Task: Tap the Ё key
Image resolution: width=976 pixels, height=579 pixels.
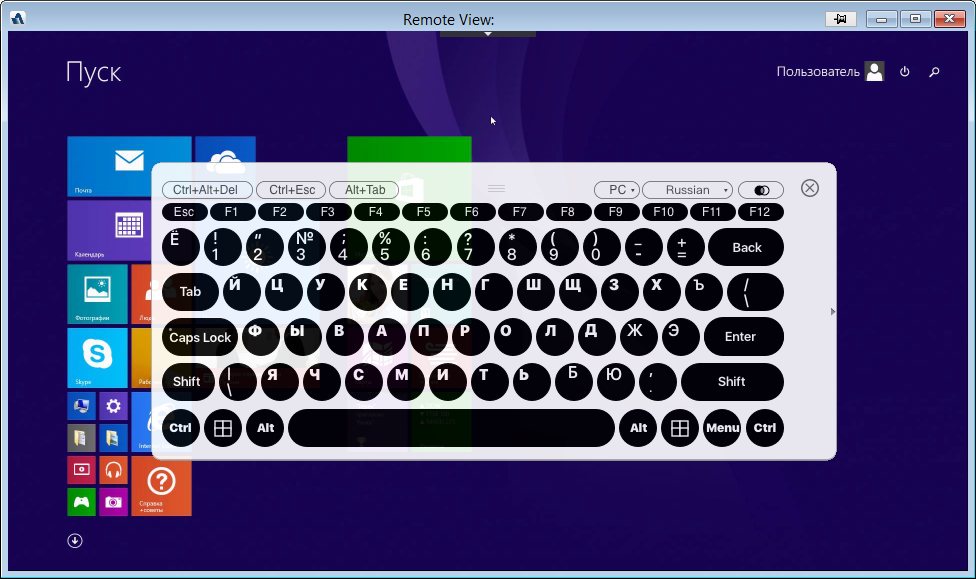Action: tap(181, 247)
